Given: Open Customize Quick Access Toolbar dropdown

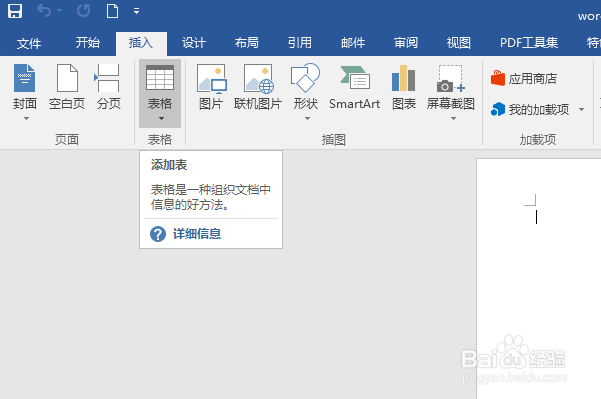Looking at the screenshot, I should [136, 11].
